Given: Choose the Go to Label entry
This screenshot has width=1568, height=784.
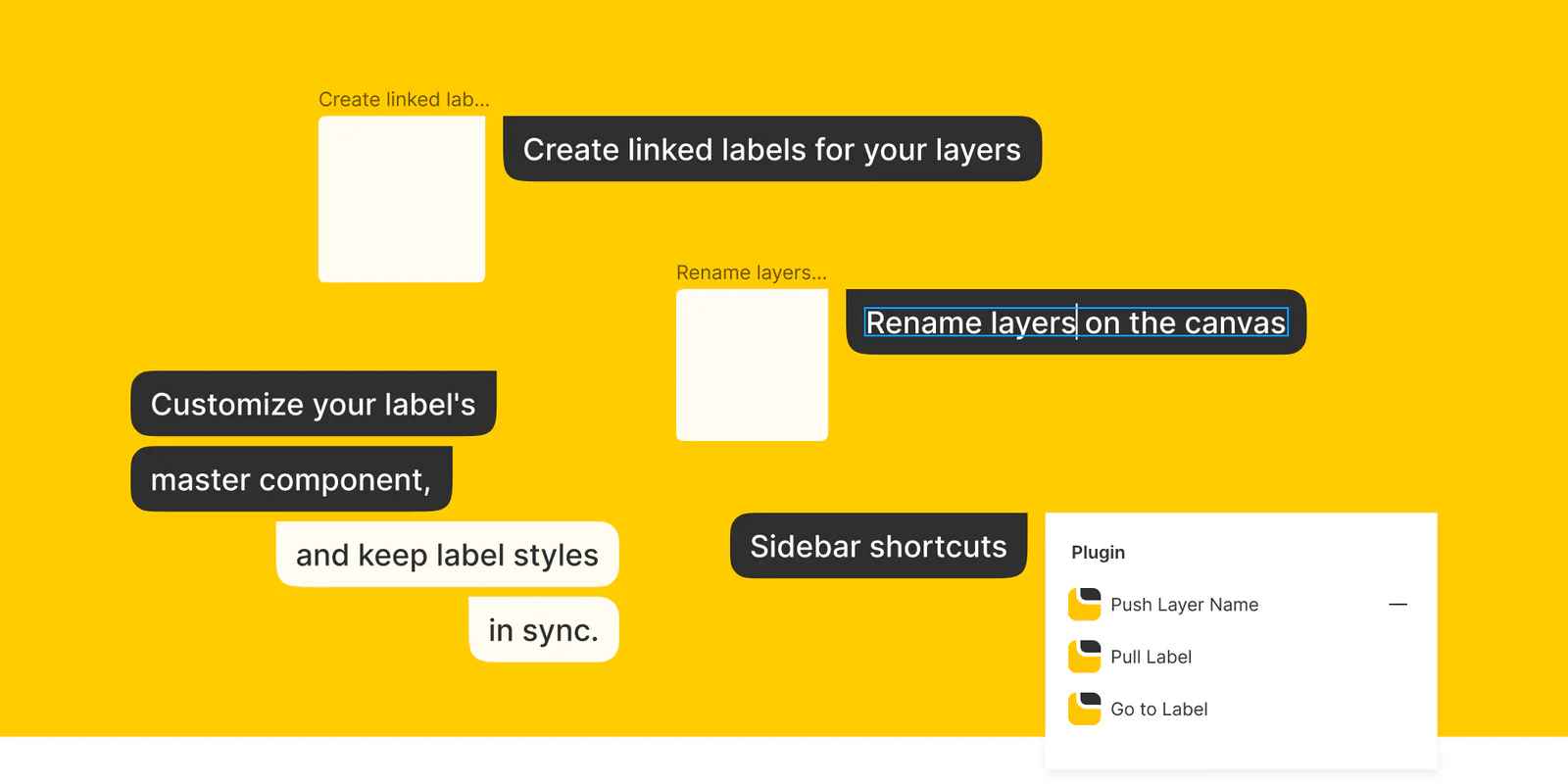Looking at the screenshot, I should coord(1158,709).
